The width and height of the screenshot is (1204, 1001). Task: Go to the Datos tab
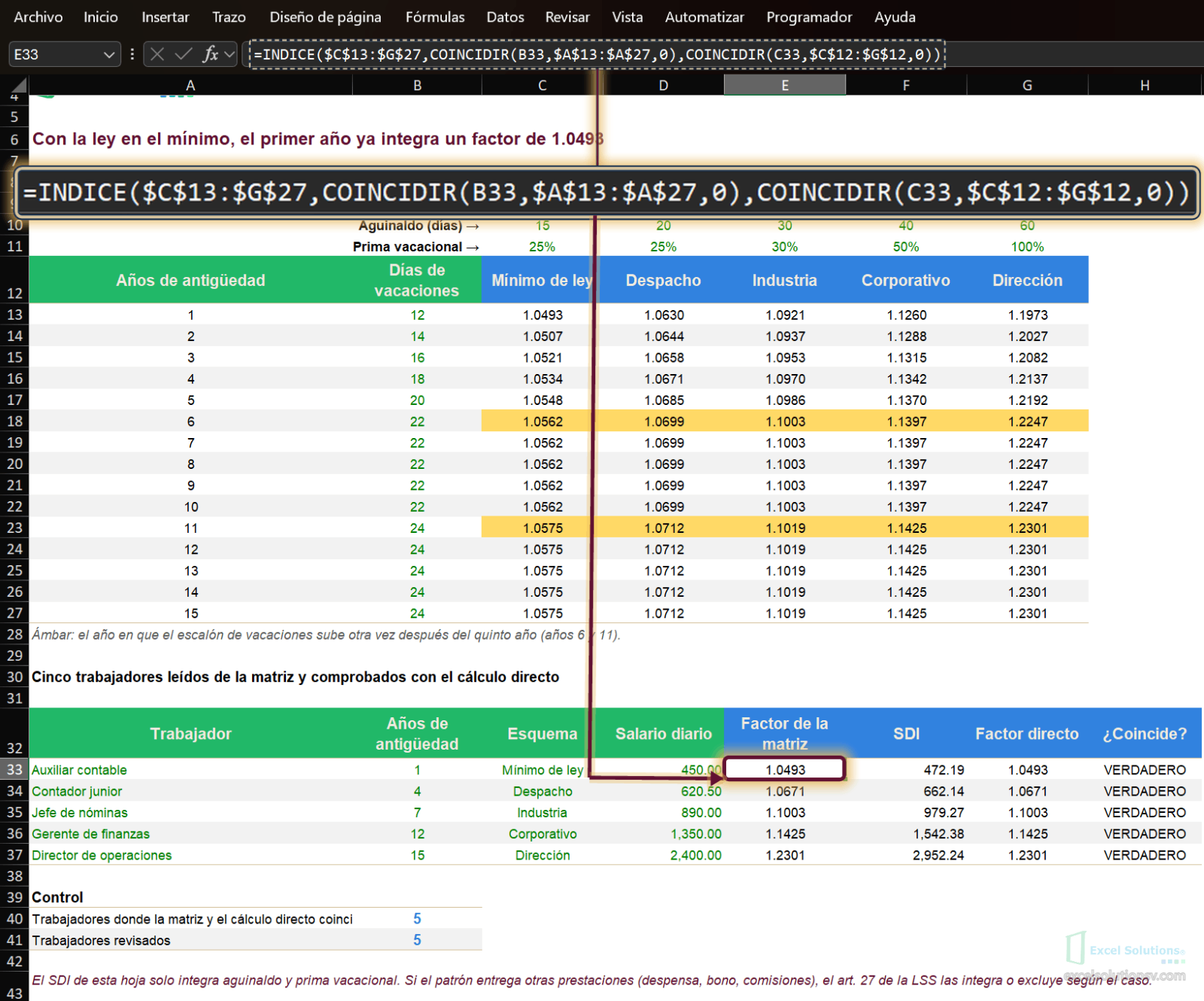click(505, 17)
